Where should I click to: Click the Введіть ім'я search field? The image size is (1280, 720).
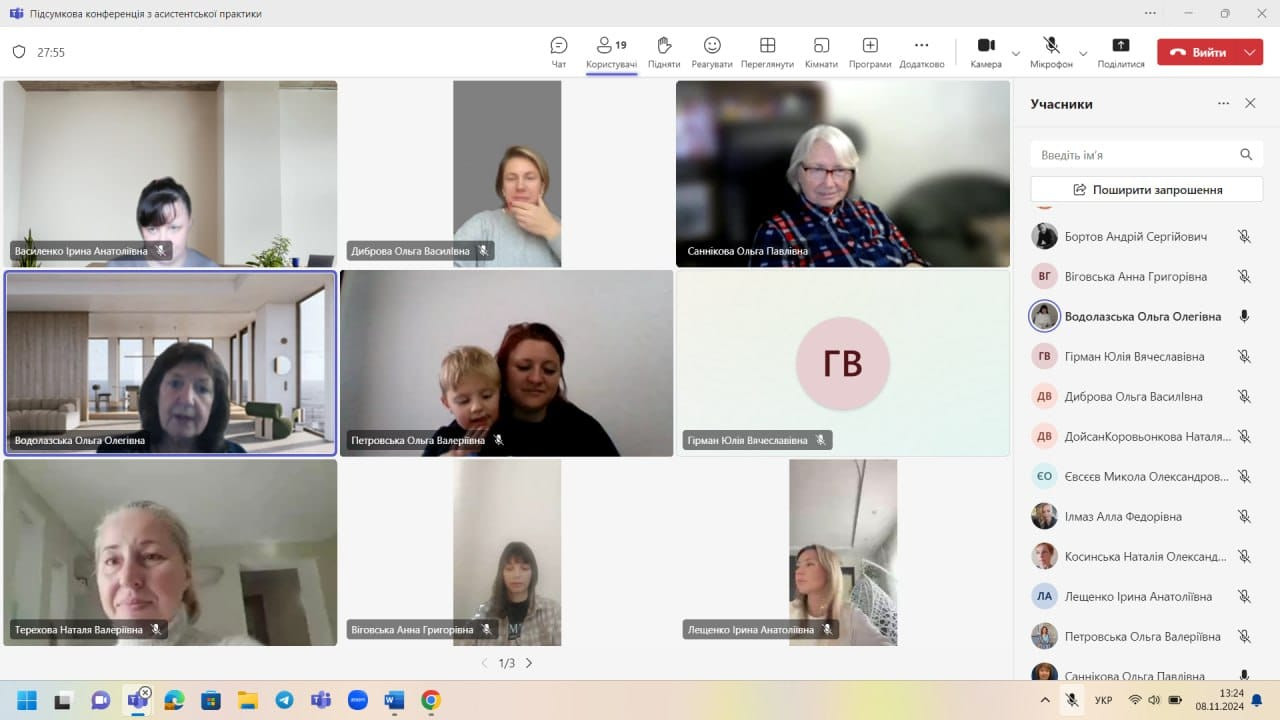pyautogui.click(x=1147, y=155)
